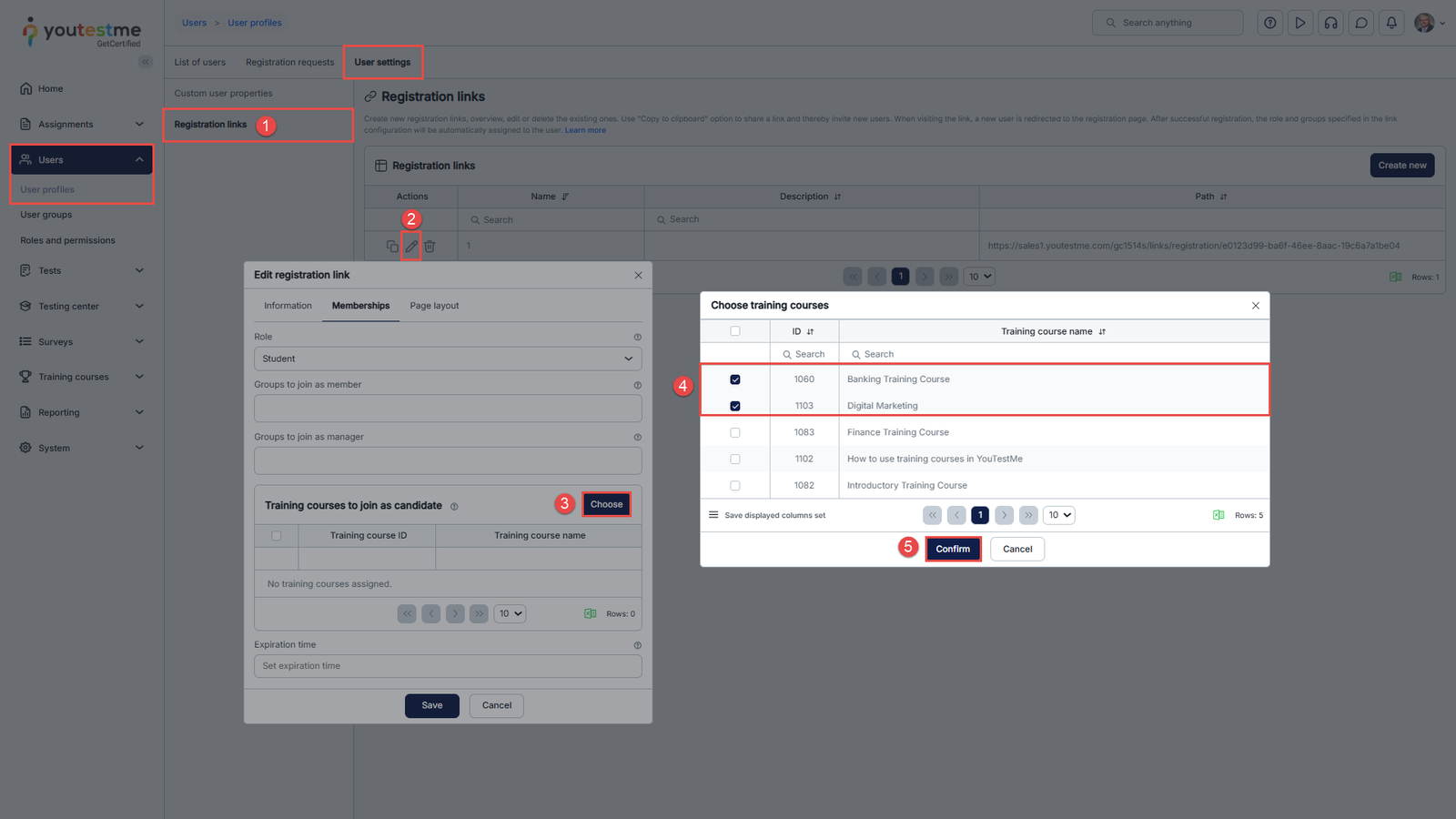
Task: Expand the Training courses sidebar menu
Action: pyautogui.click(x=82, y=377)
